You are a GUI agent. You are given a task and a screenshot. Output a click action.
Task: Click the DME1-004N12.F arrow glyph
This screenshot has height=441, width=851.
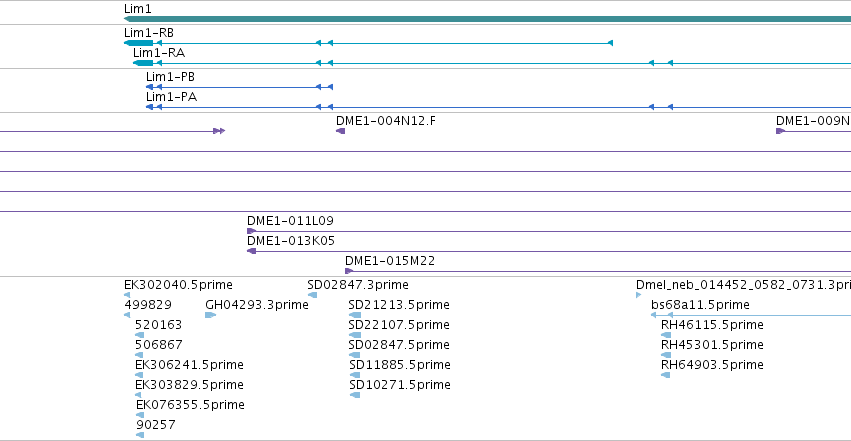point(340,131)
